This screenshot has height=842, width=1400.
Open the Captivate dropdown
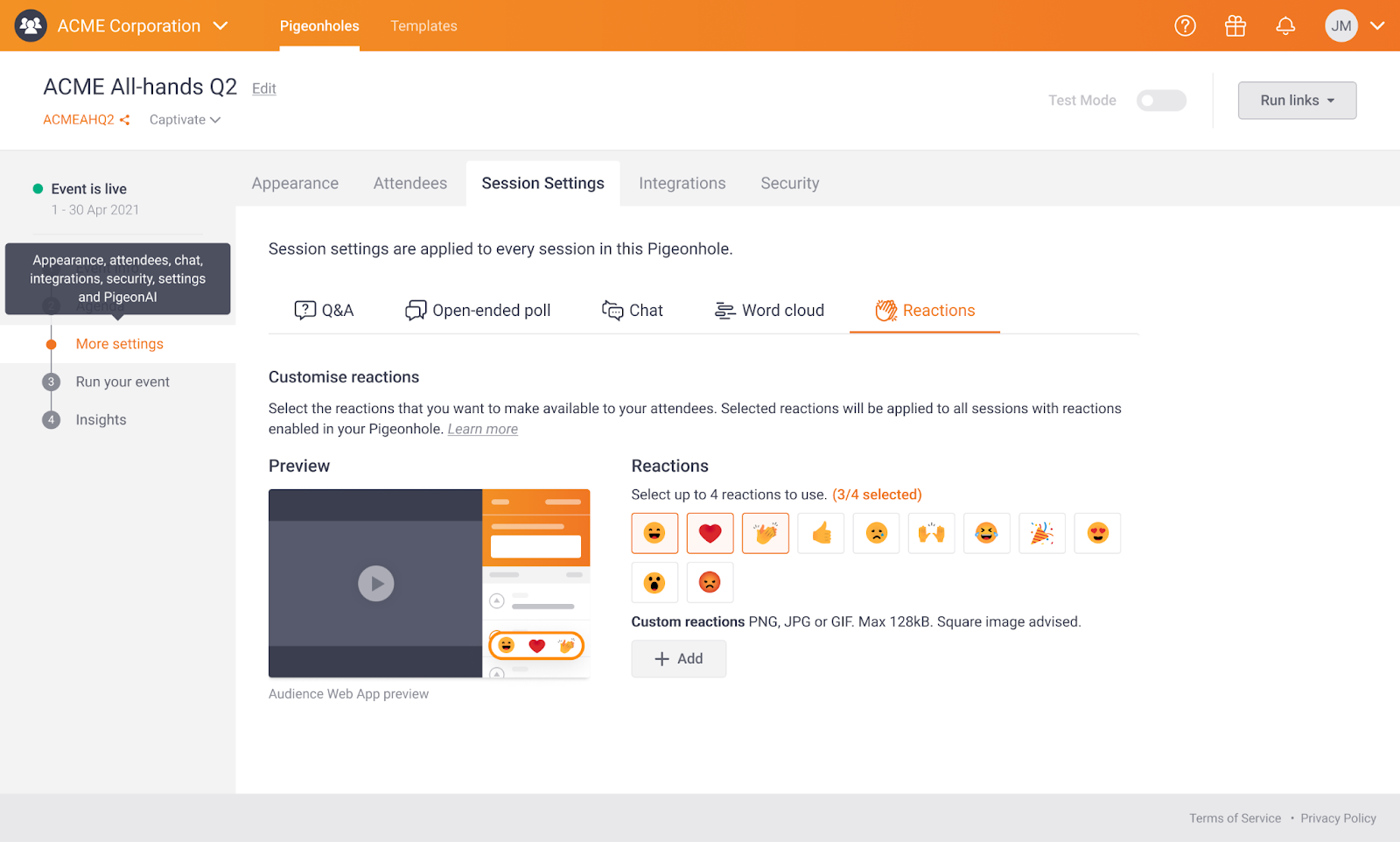pyautogui.click(x=185, y=120)
